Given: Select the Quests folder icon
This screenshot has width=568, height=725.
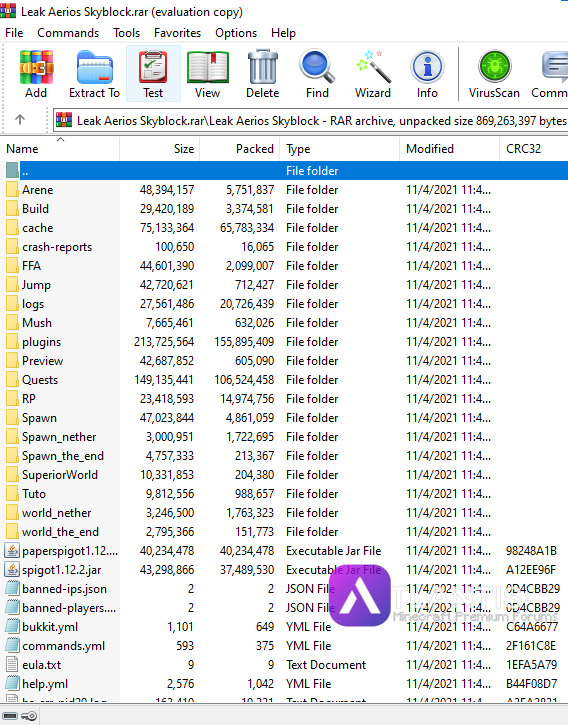Looking at the screenshot, I should (12, 380).
